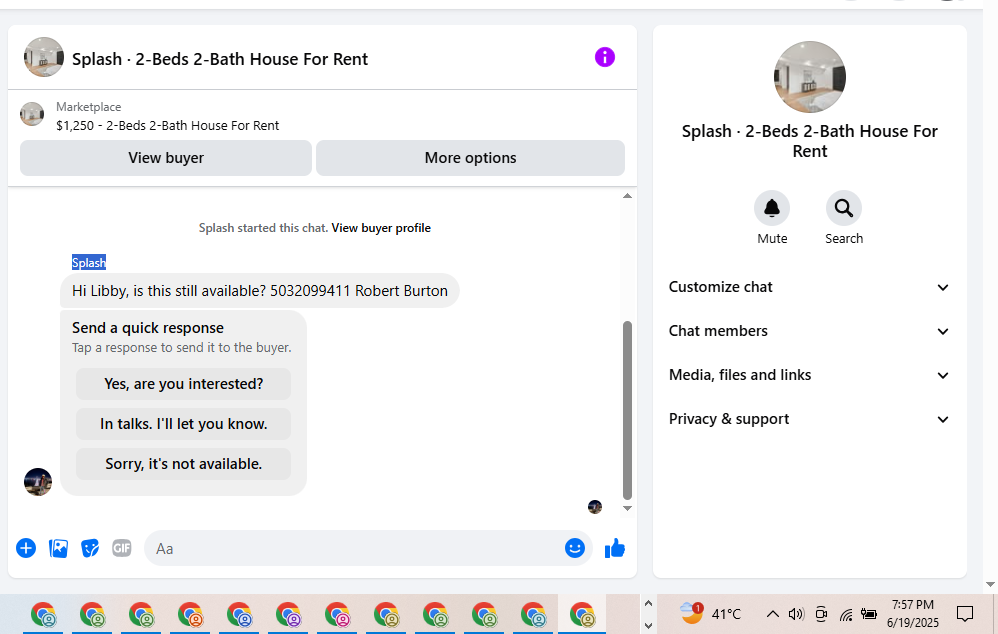
Task: Click the More options button
Action: point(470,158)
